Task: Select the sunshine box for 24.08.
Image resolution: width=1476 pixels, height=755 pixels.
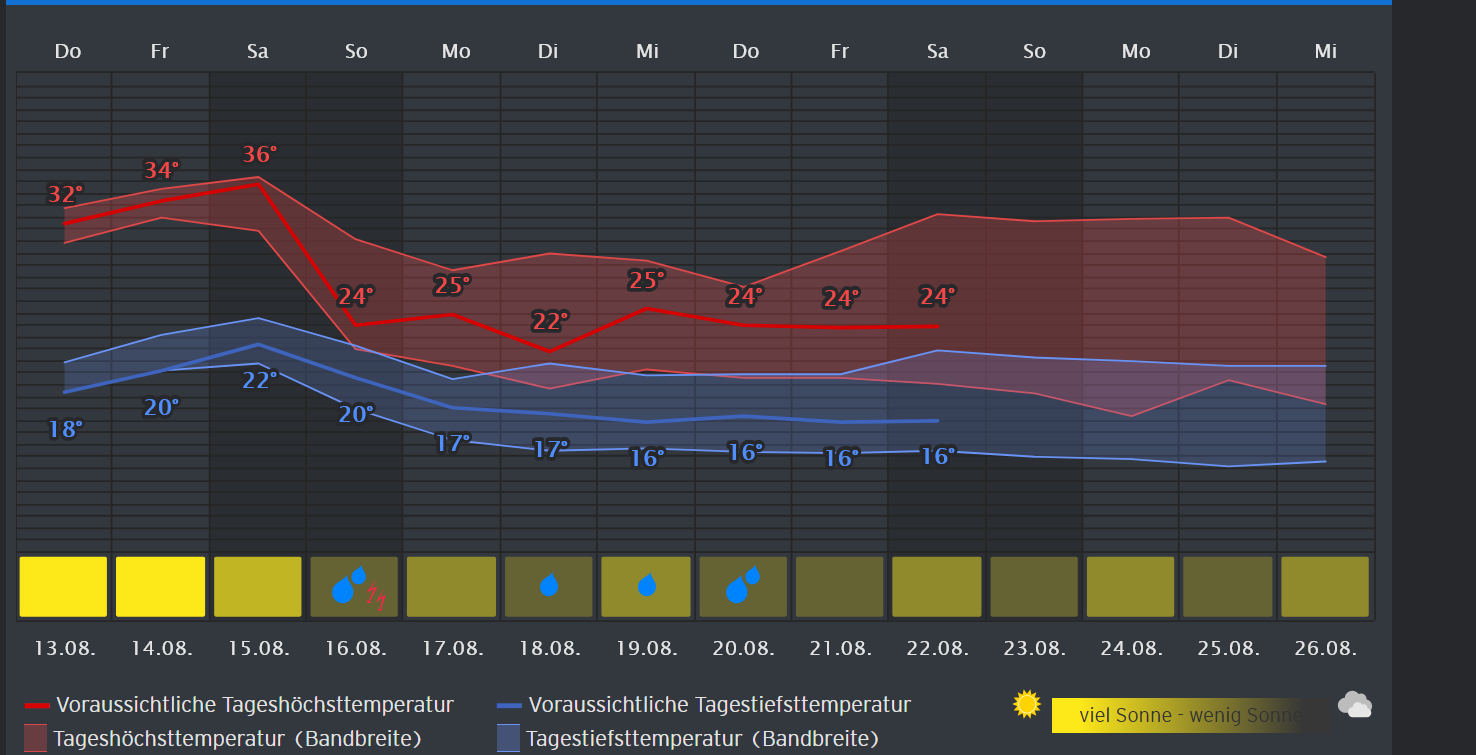Action: click(1131, 587)
